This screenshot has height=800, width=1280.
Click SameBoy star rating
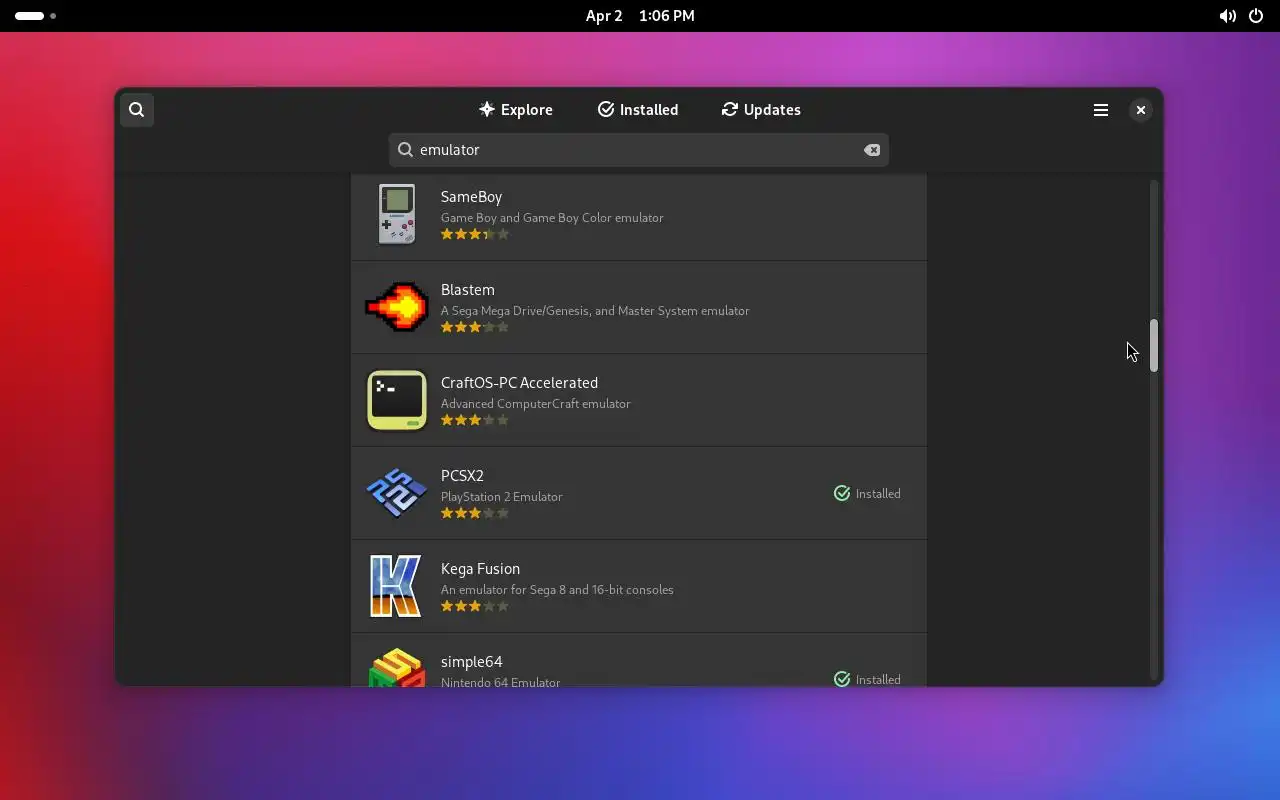point(475,235)
